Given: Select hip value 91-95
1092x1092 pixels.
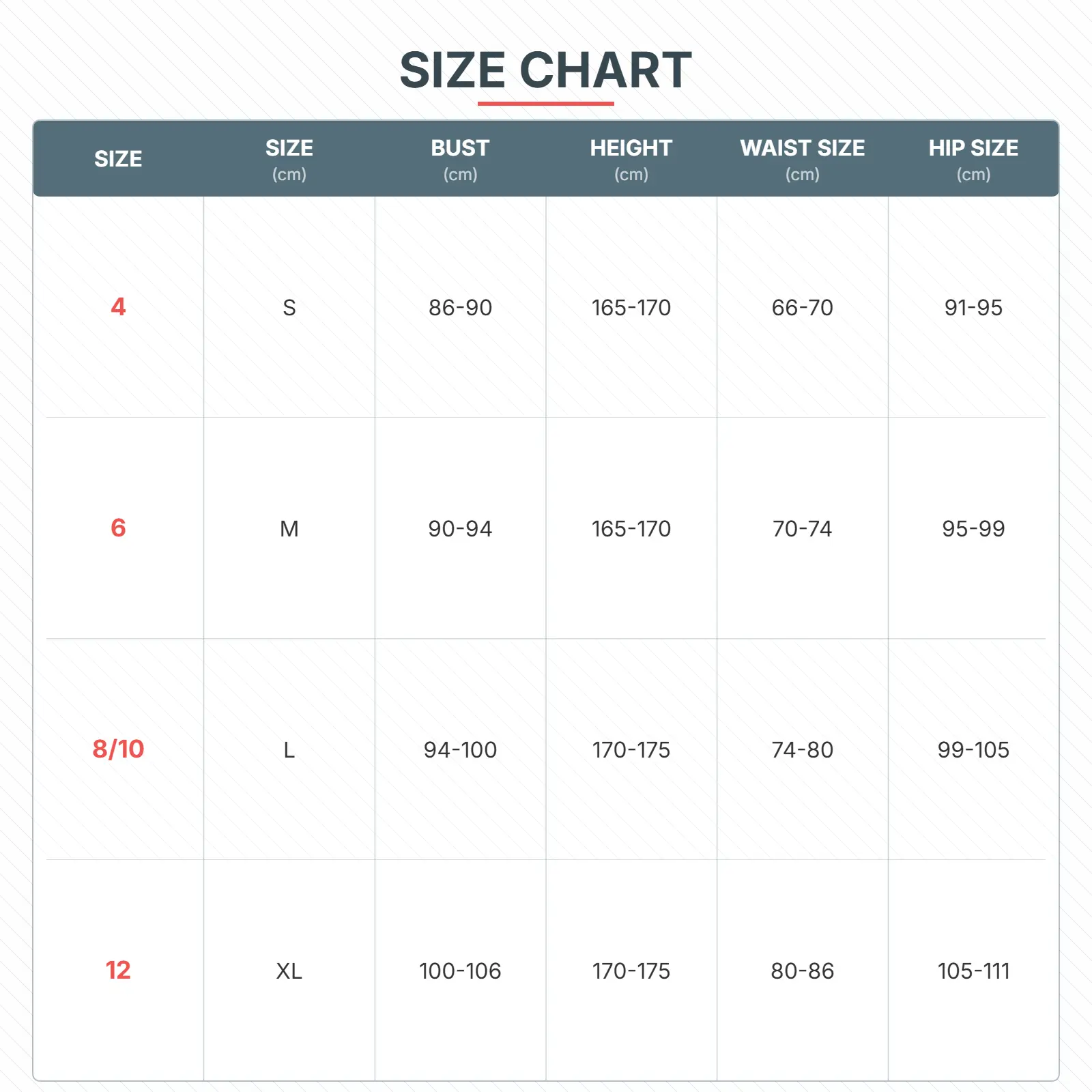Looking at the screenshot, I should point(973,307).
